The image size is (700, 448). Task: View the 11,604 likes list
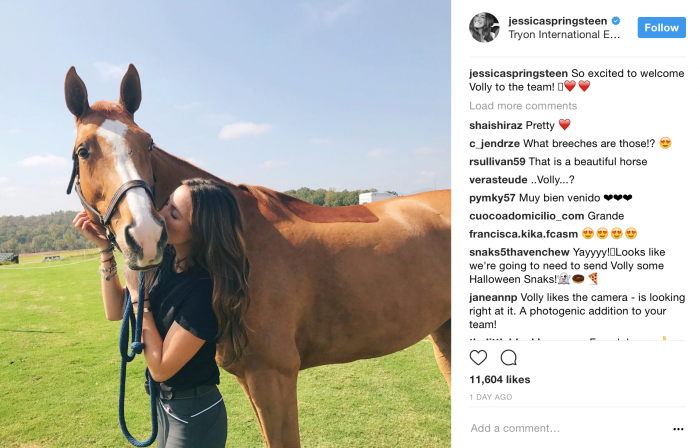tap(500, 380)
